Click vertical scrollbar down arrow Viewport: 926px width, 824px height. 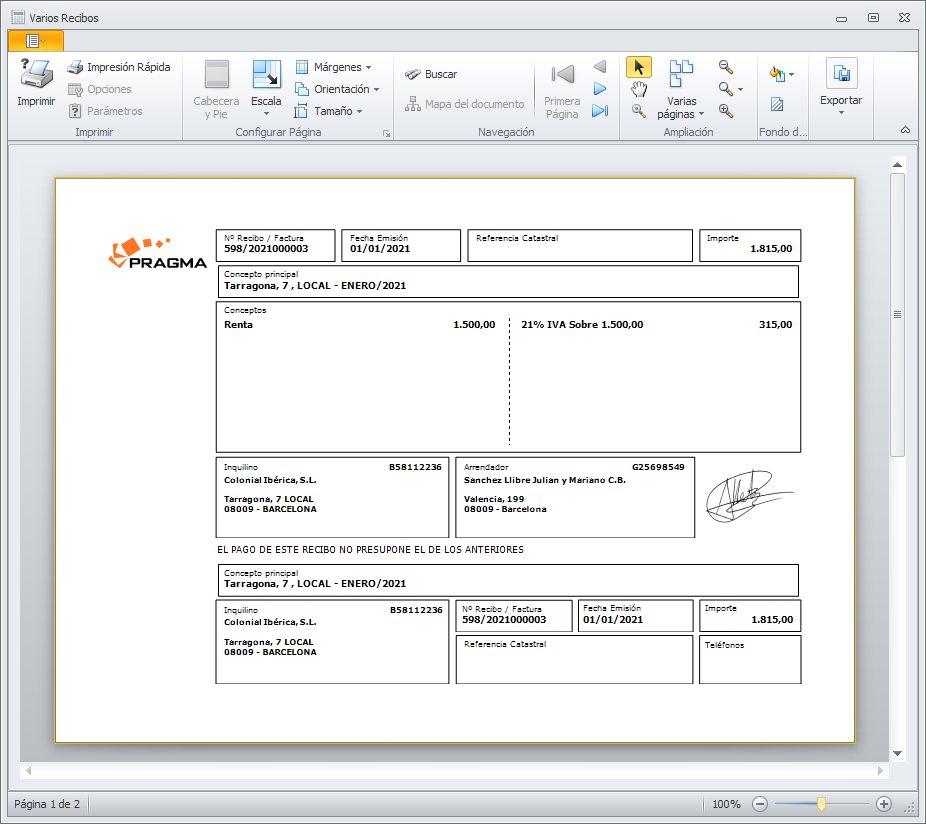click(898, 753)
